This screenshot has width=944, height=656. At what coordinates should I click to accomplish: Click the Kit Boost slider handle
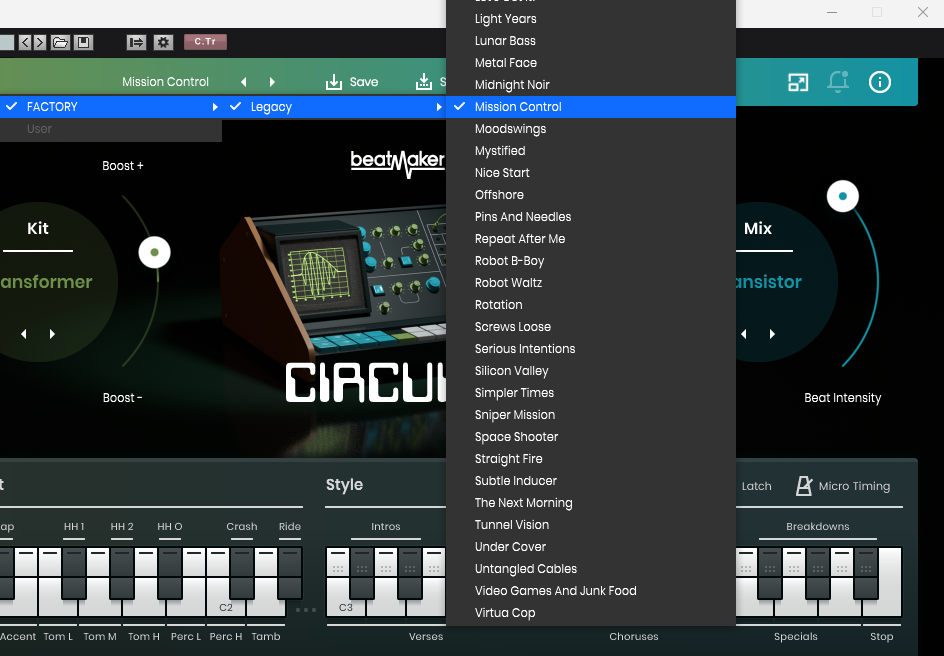(155, 252)
